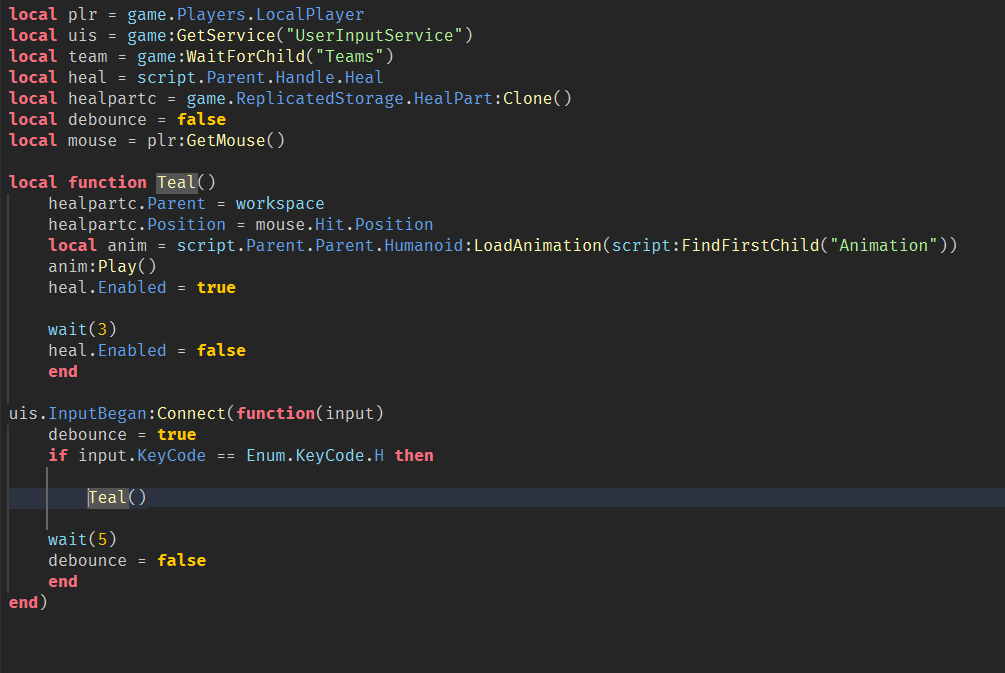Select the highlighted Teal() call inside the if block
The height and width of the screenshot is (673, 1005).
[115, 497]
